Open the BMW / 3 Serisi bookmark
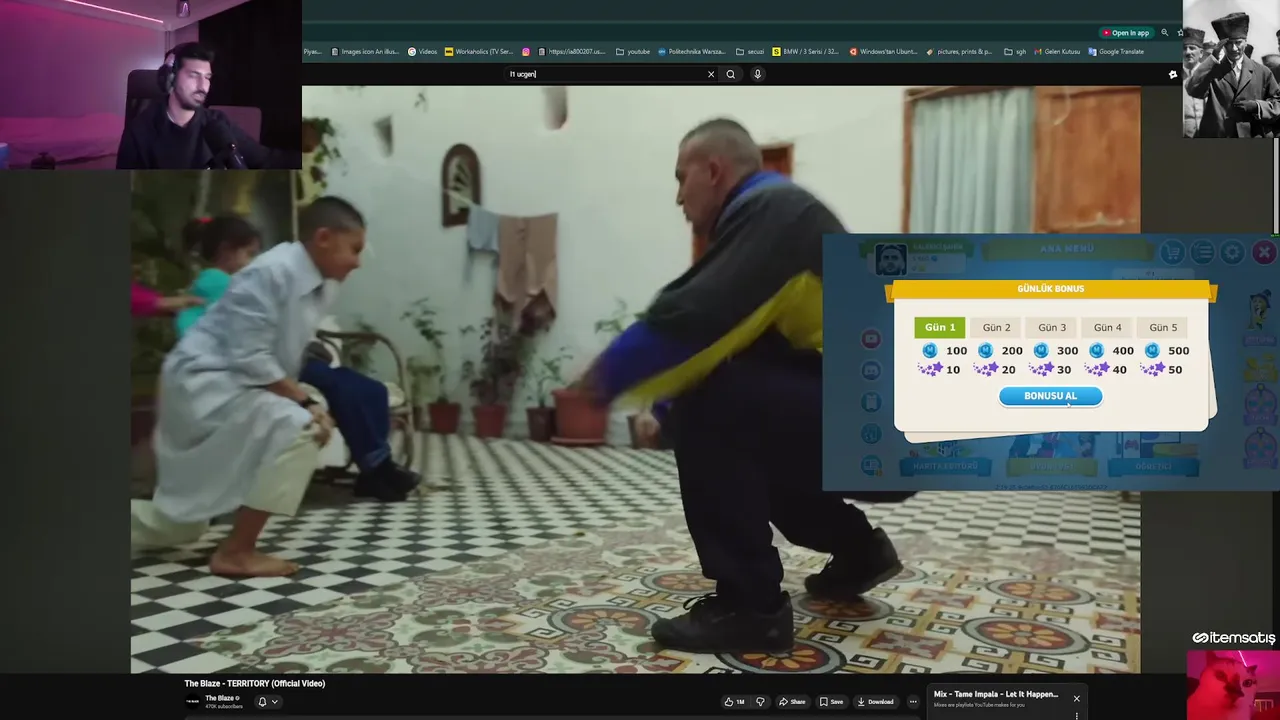The height and width of the screenshot is (720, 1280). coord(806,52)
